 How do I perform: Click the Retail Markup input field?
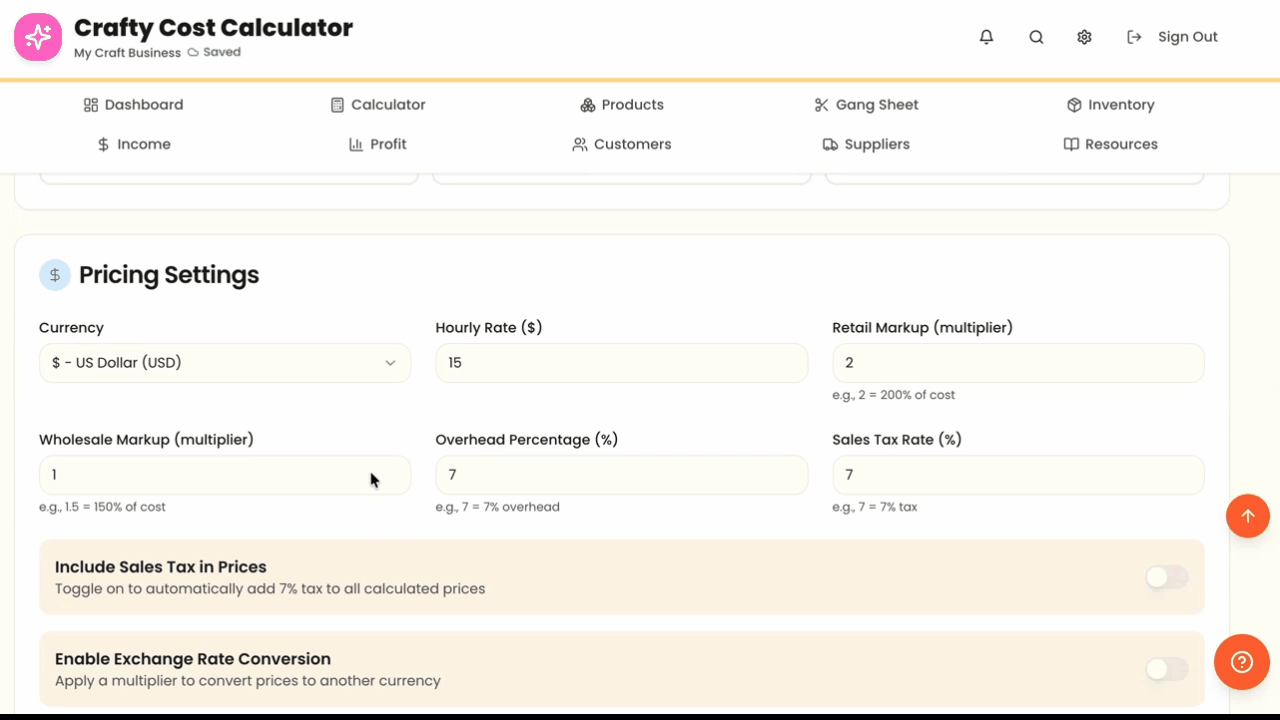pos(1018,363)
